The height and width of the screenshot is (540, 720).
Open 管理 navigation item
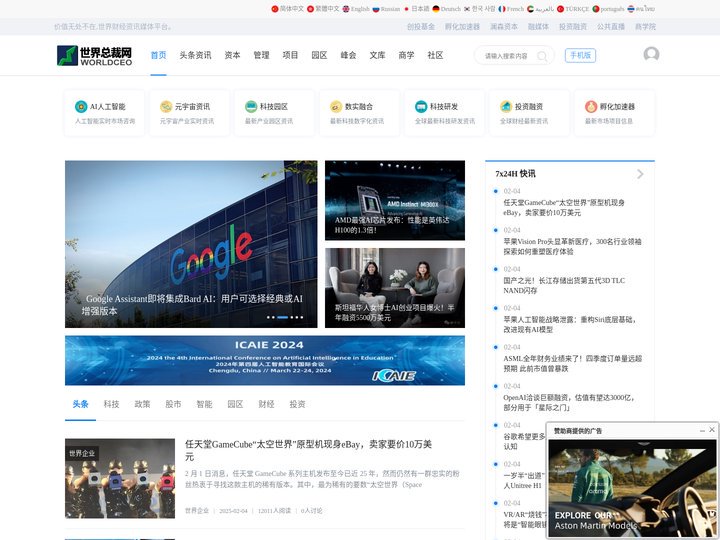click(261, 55)
